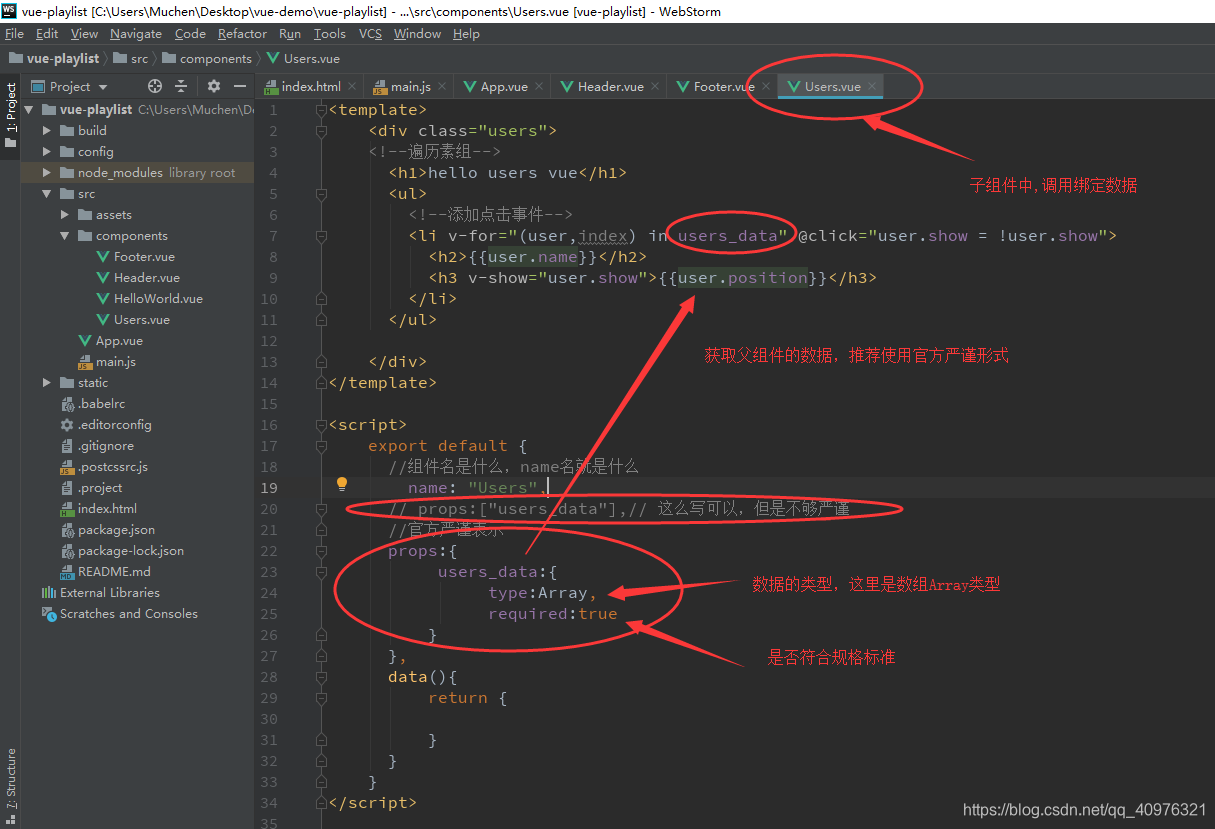1215x829 pixels.
Task: Open the Navigate menu
Action: [136, 34]
